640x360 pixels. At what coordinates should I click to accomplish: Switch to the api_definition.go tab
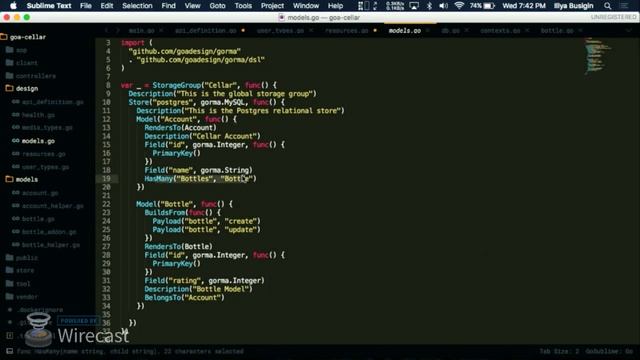pos(206,31)
